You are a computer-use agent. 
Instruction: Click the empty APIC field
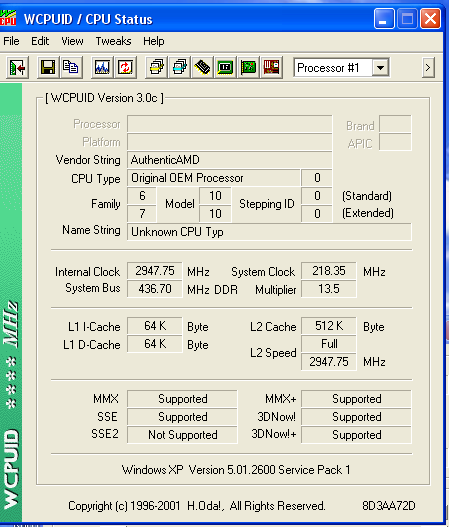pos(395,142)
